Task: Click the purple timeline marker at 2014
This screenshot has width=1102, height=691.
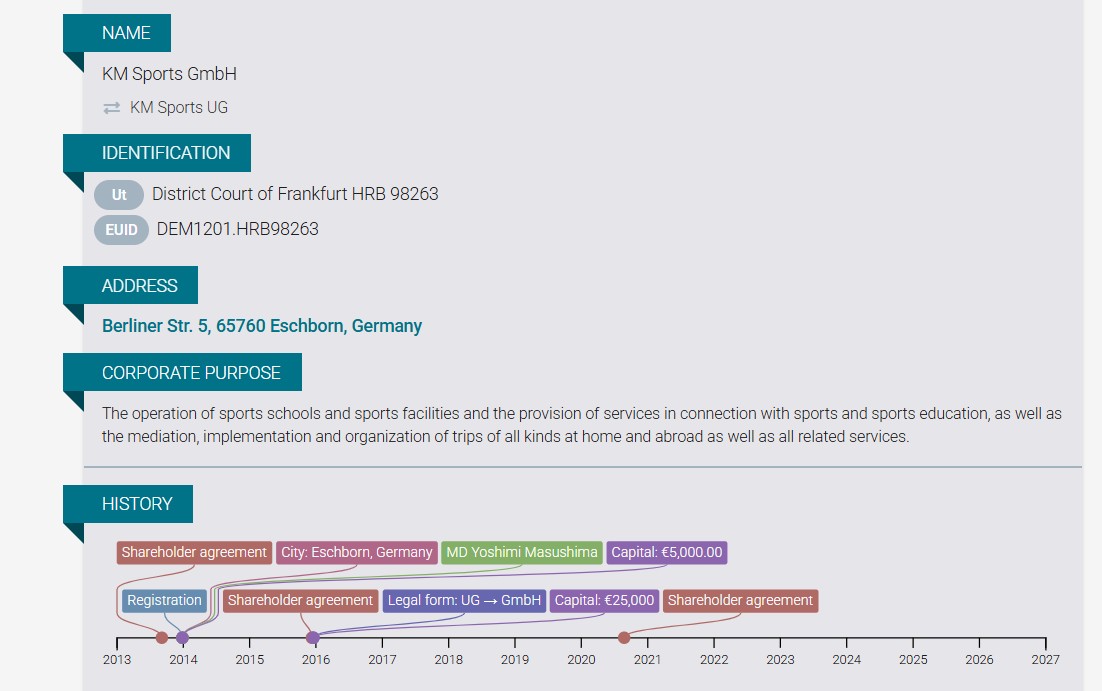Action: click(182, 638)
